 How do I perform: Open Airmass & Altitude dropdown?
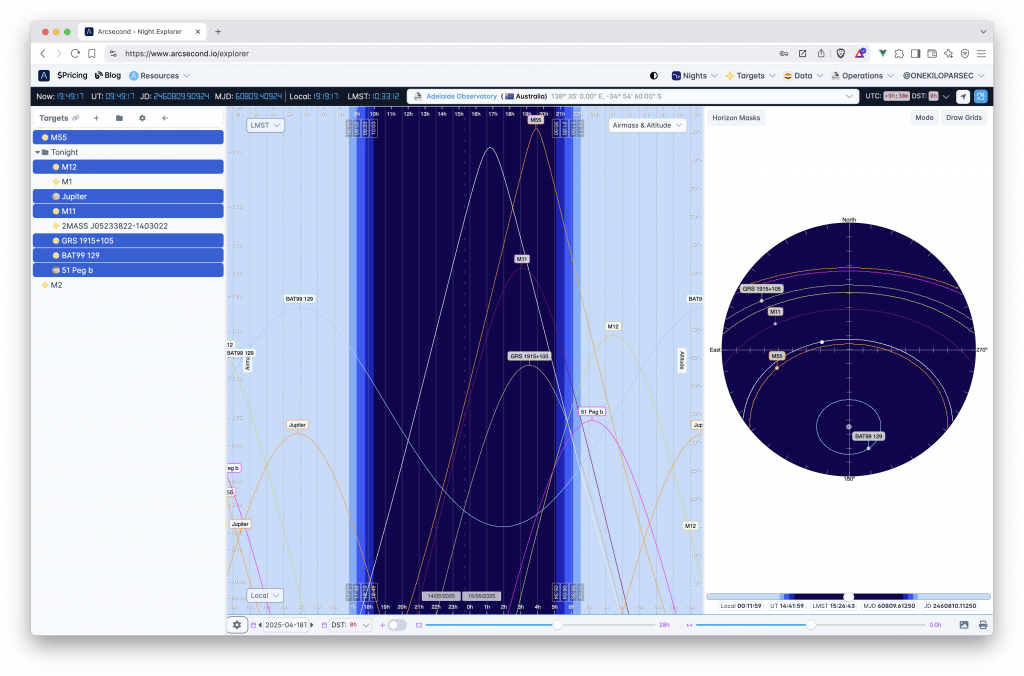click(x=647, y=125)
